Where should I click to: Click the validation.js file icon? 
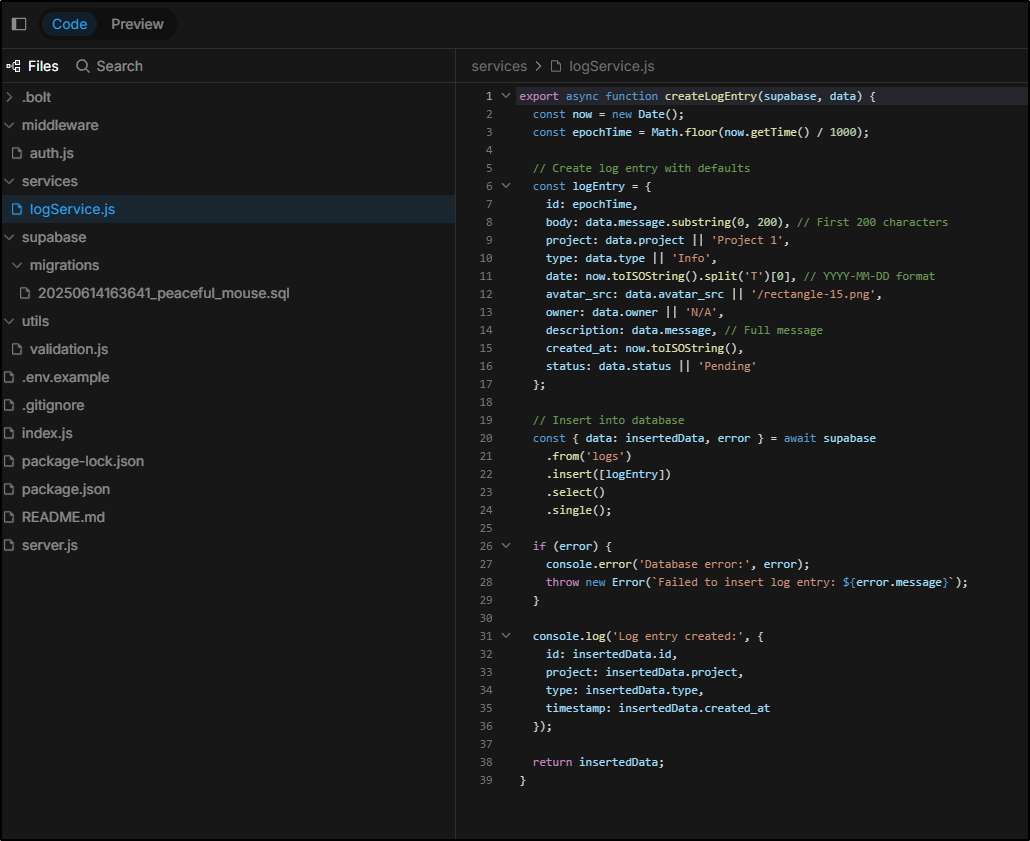pos(17,349)
